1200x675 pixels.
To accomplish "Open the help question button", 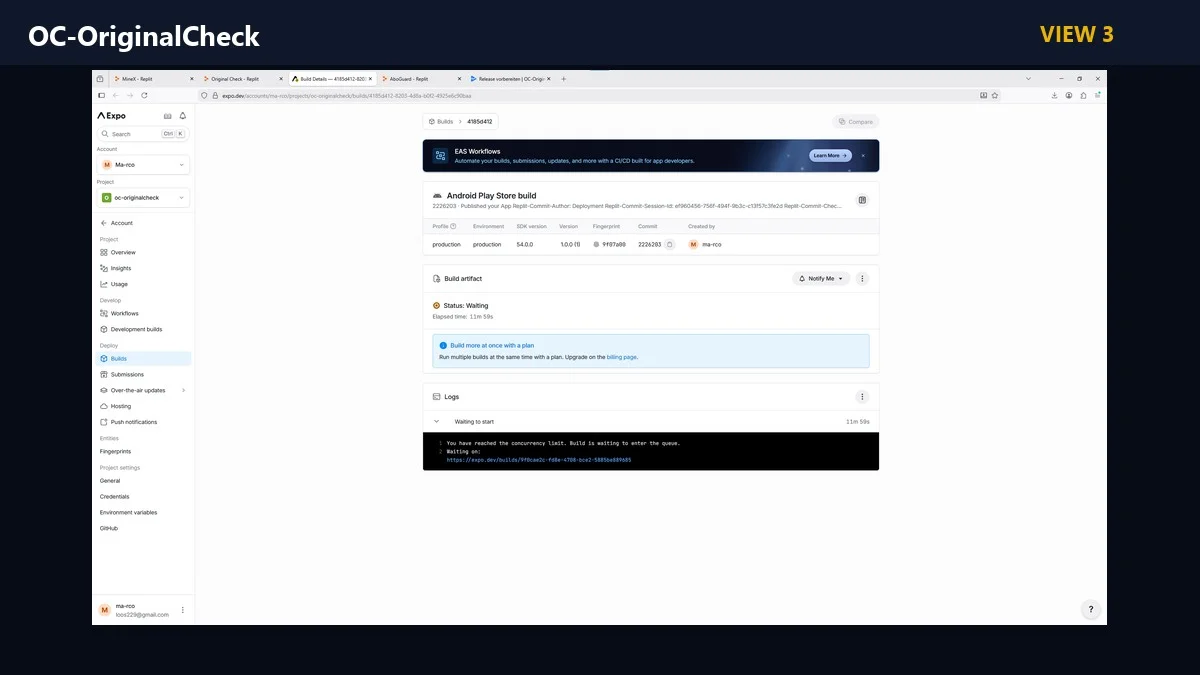I will pos(1091,609).
